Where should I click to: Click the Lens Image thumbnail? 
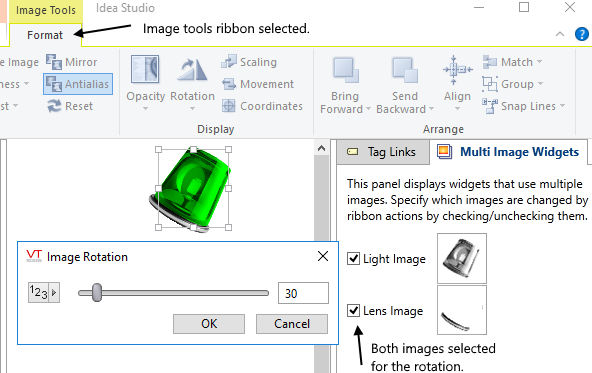click(x=462, y=310)
